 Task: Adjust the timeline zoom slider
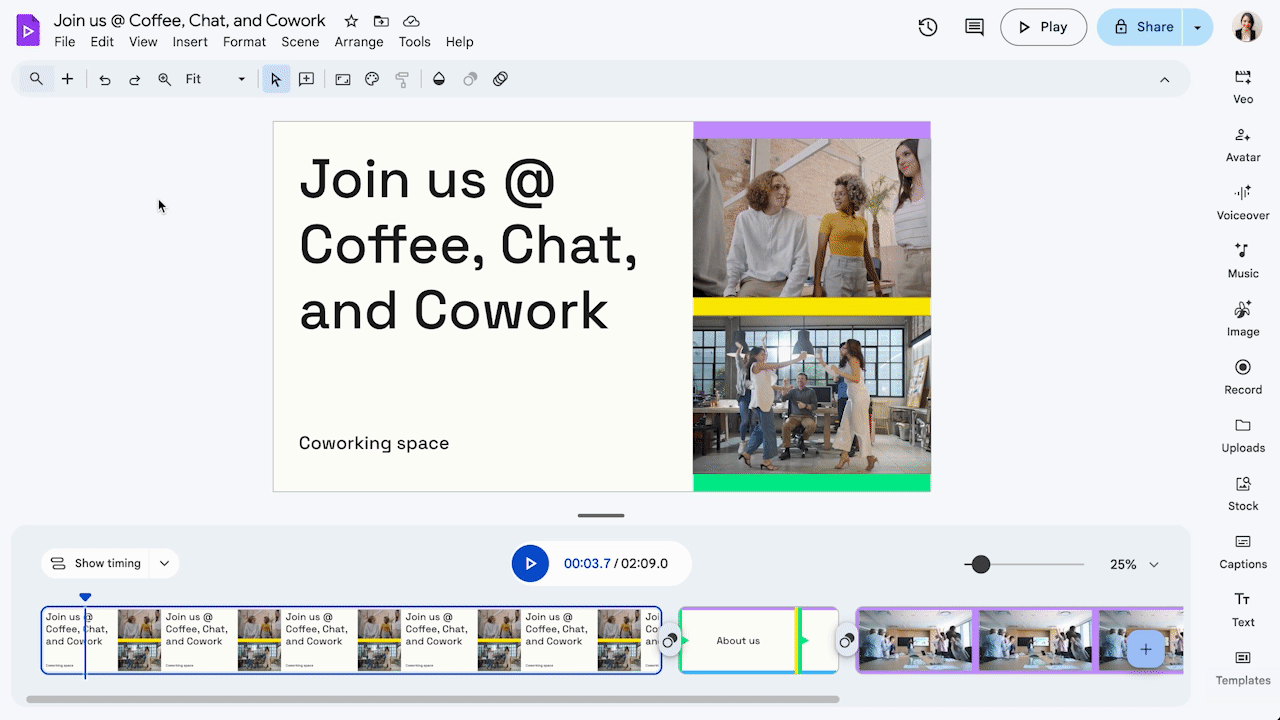980,564
